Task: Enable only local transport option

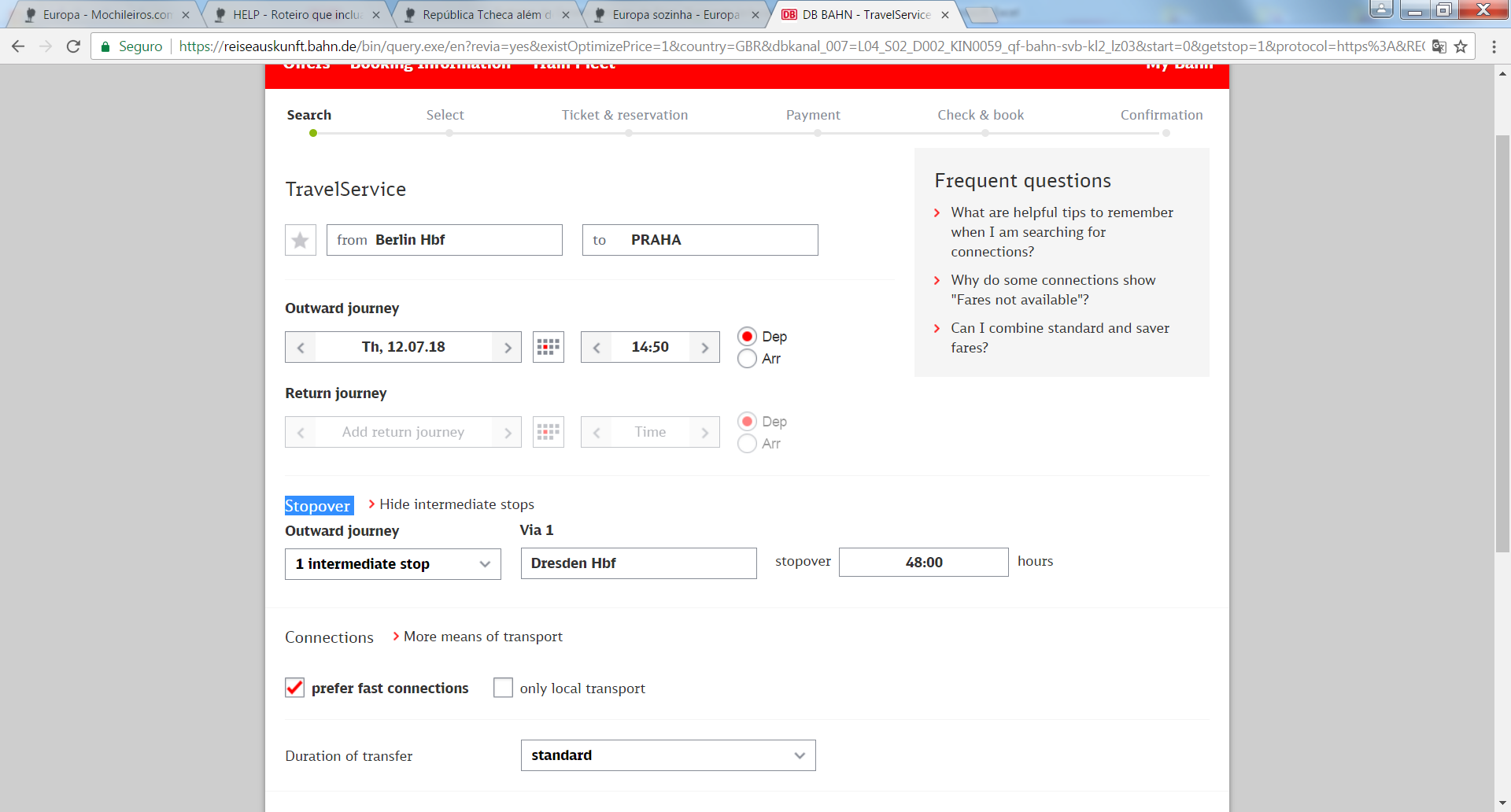Action: point(503,688)
